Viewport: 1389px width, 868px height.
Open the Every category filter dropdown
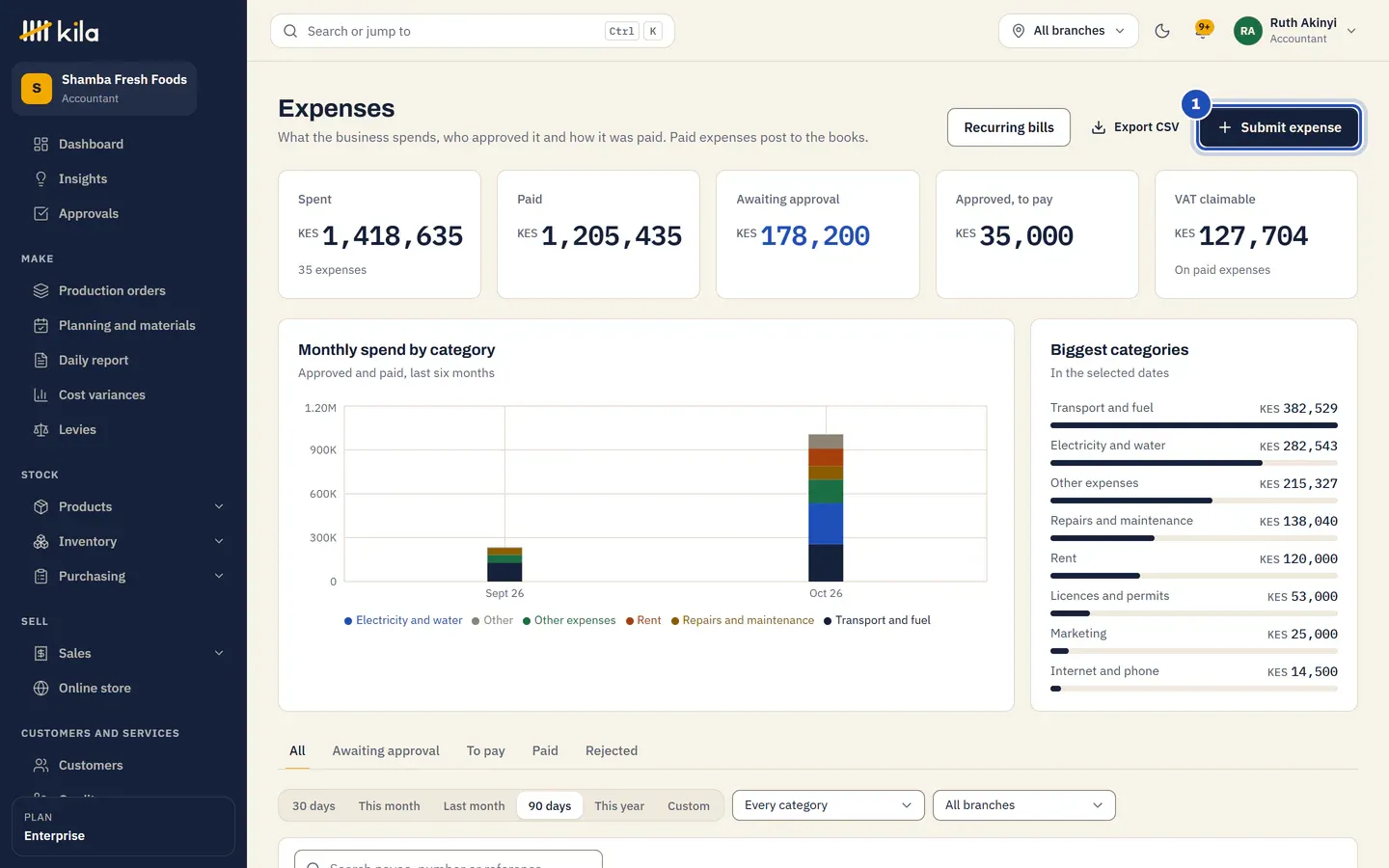click(828, 805)
